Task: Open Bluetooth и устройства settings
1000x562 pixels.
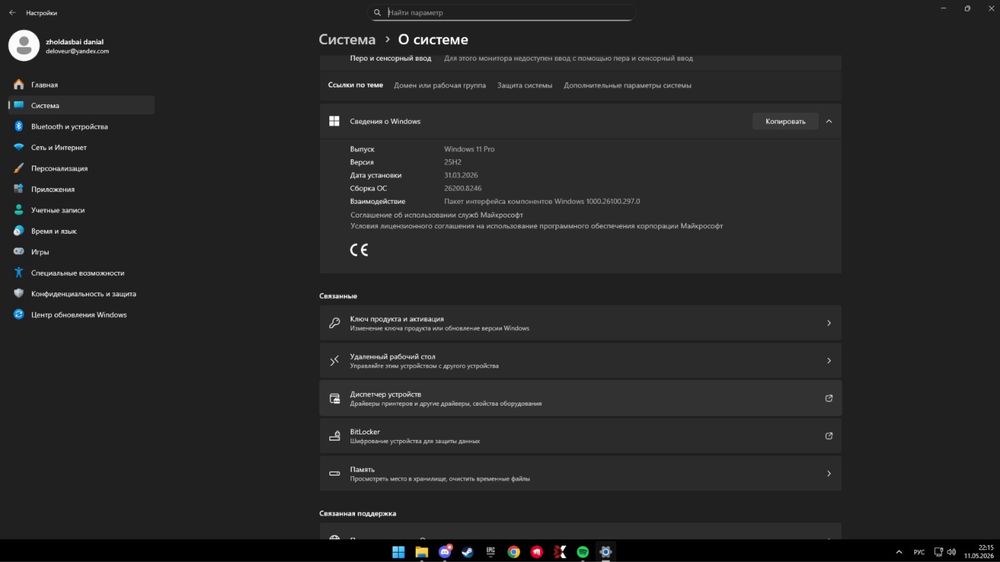Action: pos(81,126)
